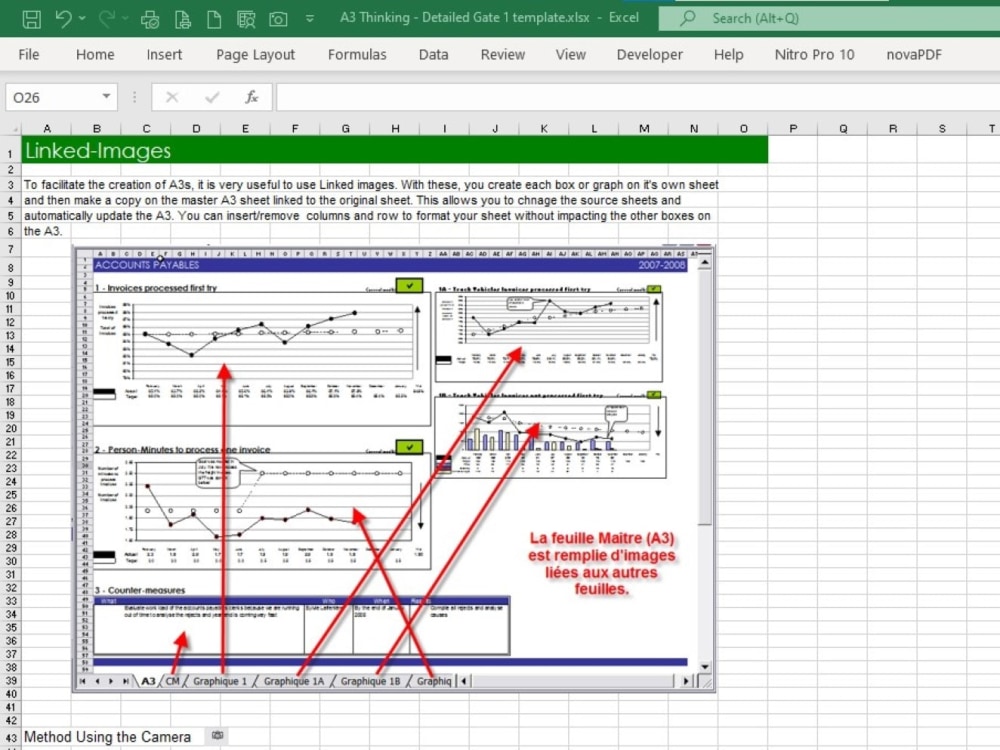This screenshot has width=1000, height=750.
Task: Click the Insert Function fx icon
Action: tap(252, 98)
